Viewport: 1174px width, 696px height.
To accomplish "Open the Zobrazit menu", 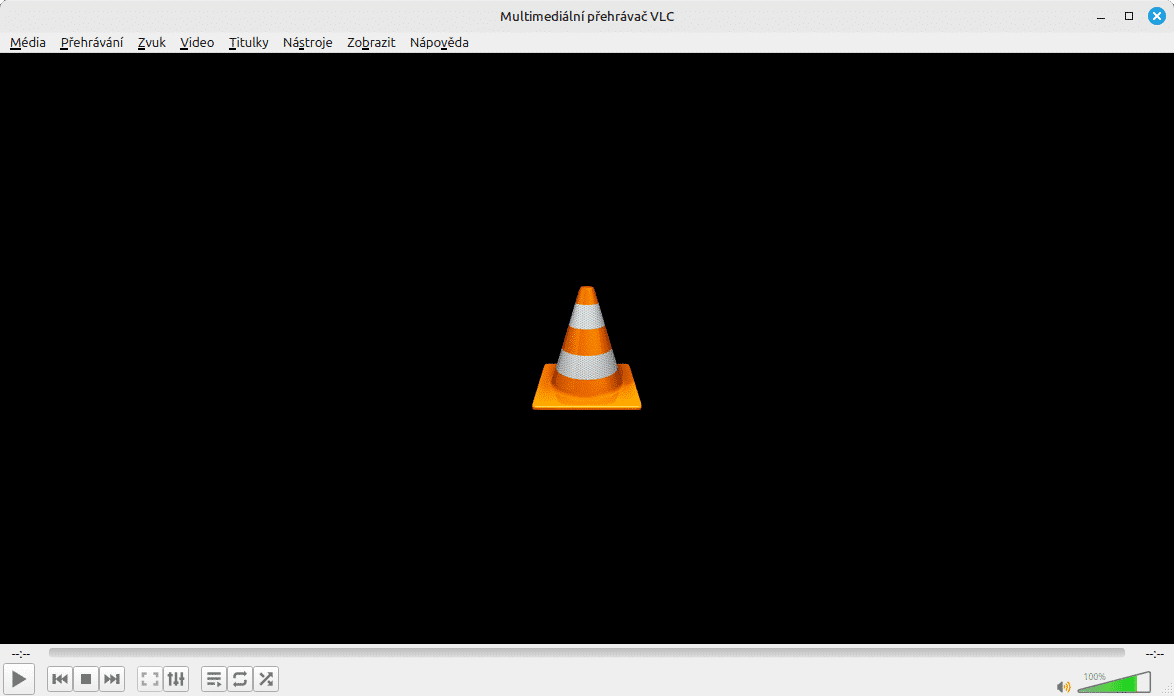I will click(x=370, y=42).
